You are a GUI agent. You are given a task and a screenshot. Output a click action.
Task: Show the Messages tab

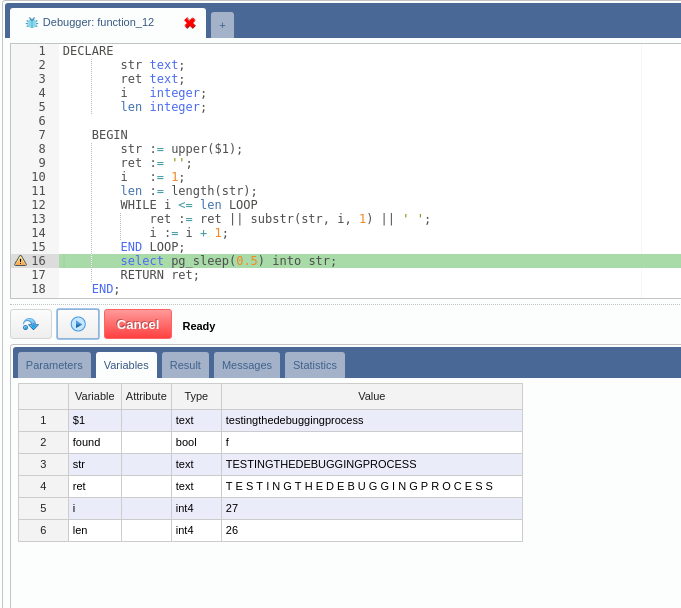247,365
